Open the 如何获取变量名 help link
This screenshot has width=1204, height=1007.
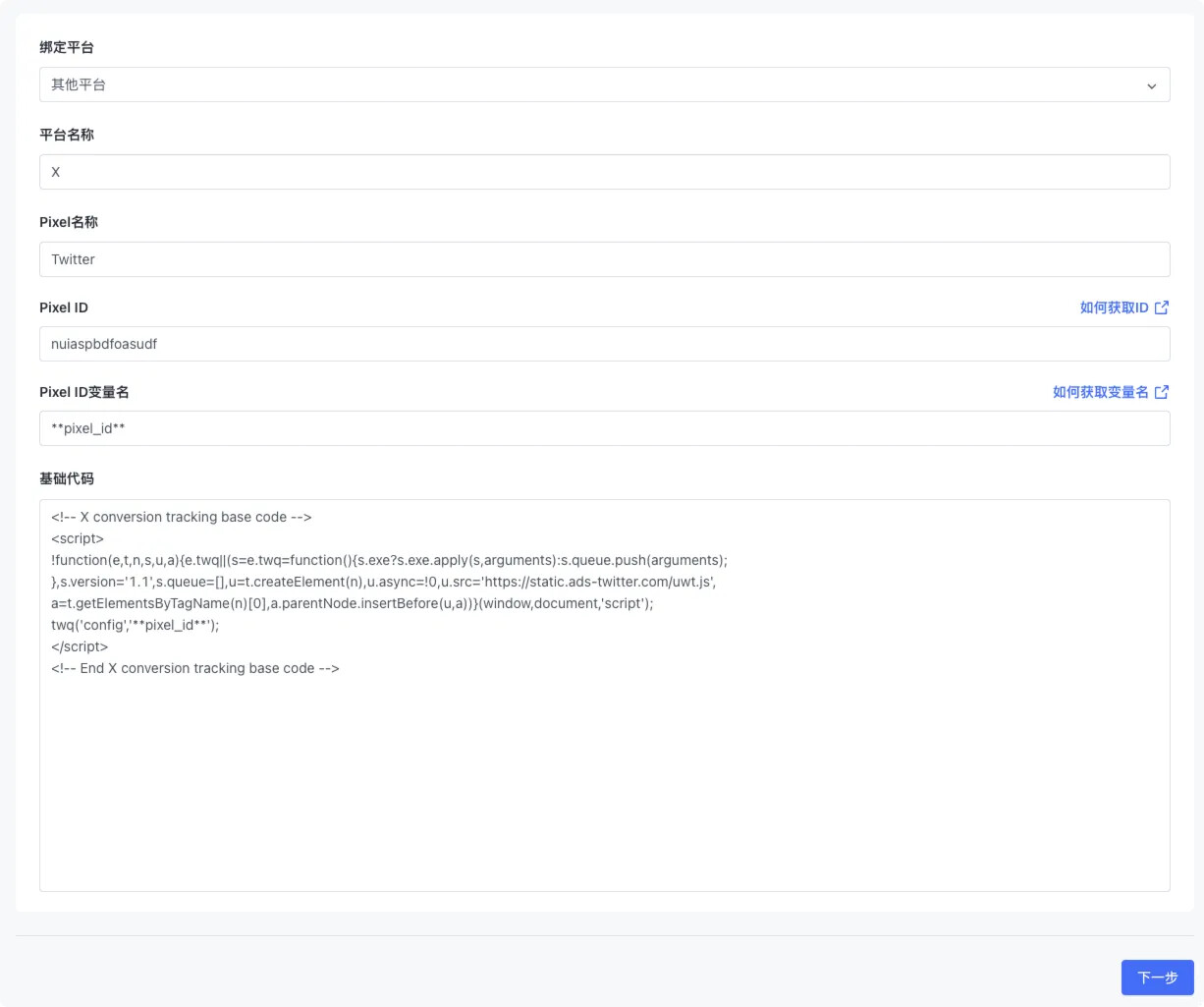(1100, 392)
